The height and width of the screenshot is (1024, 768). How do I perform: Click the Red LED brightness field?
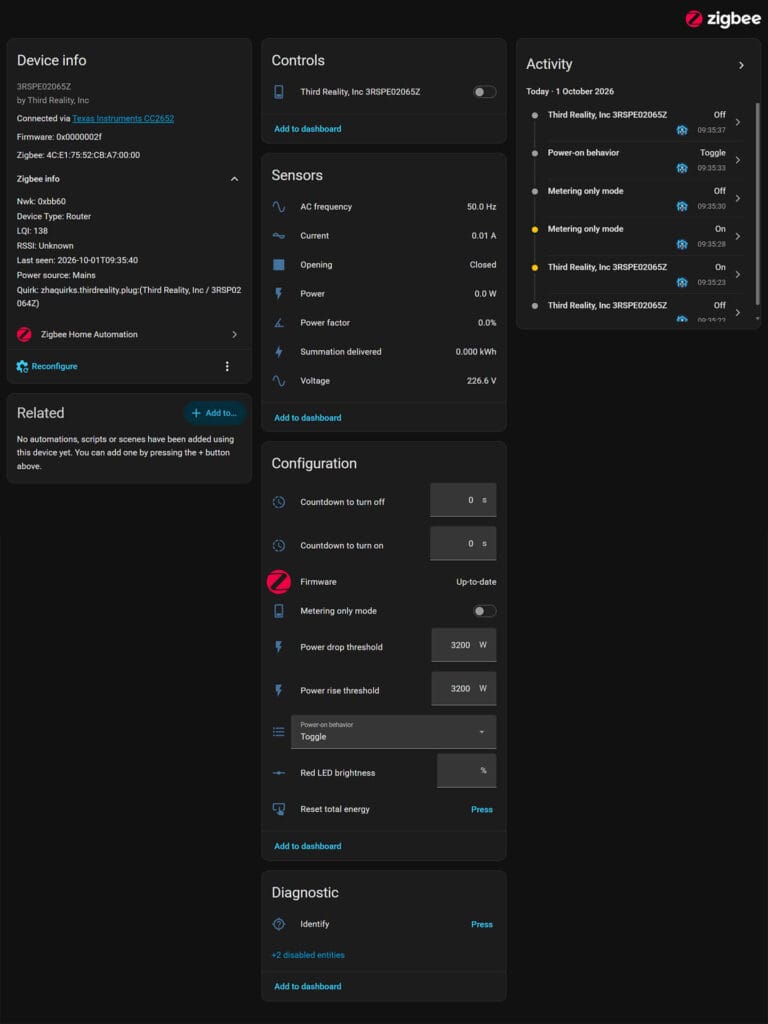tap(466, 771)
